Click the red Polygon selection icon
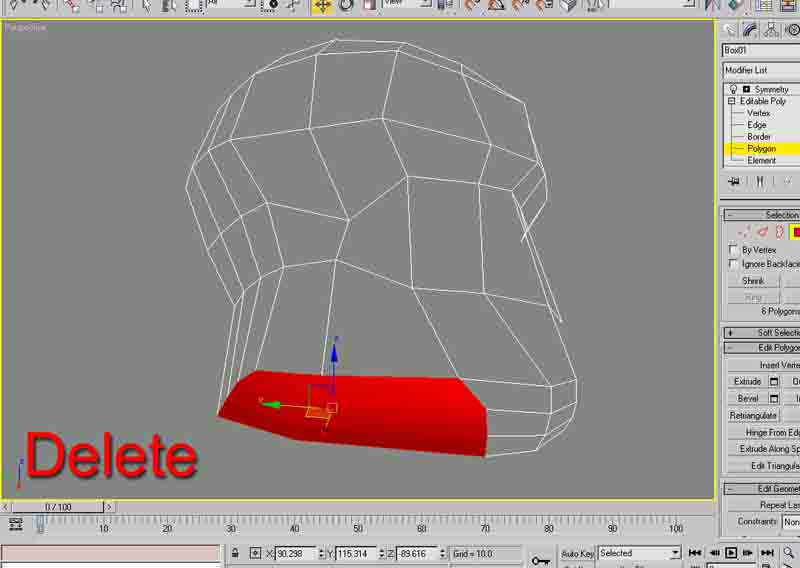This screenshot has height=568, width=800. [x=795, y=232]
